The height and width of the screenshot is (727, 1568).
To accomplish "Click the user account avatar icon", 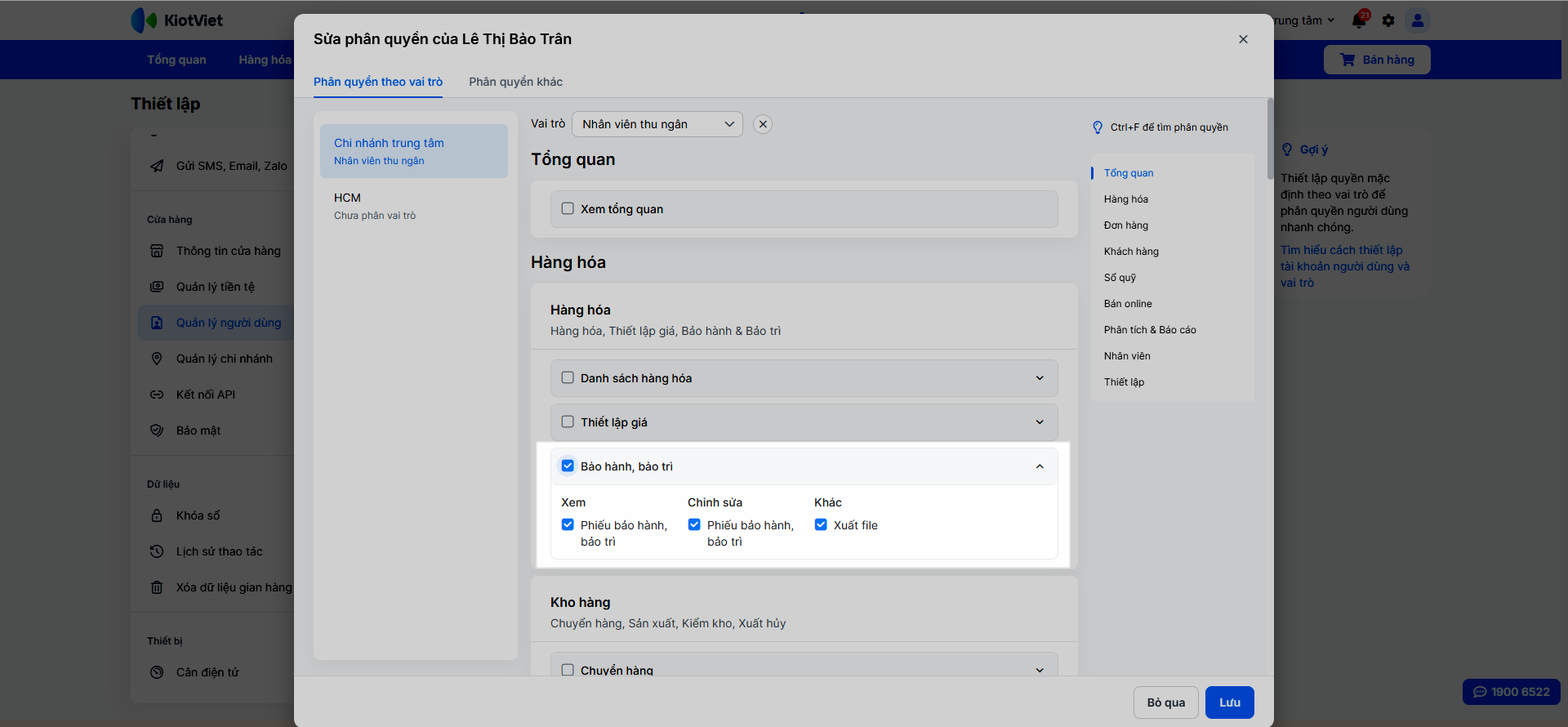I will click(1418, 20).
